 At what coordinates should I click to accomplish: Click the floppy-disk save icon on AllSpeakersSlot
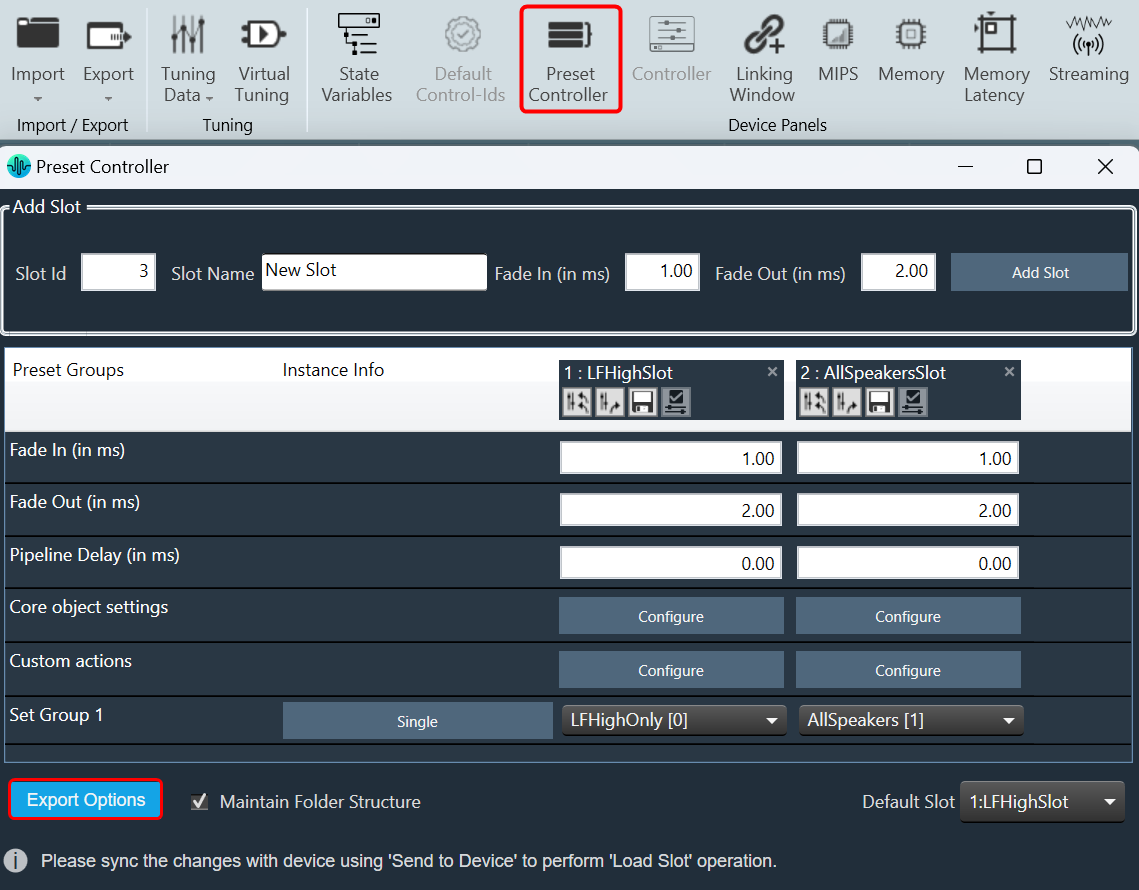coord(880,402)
